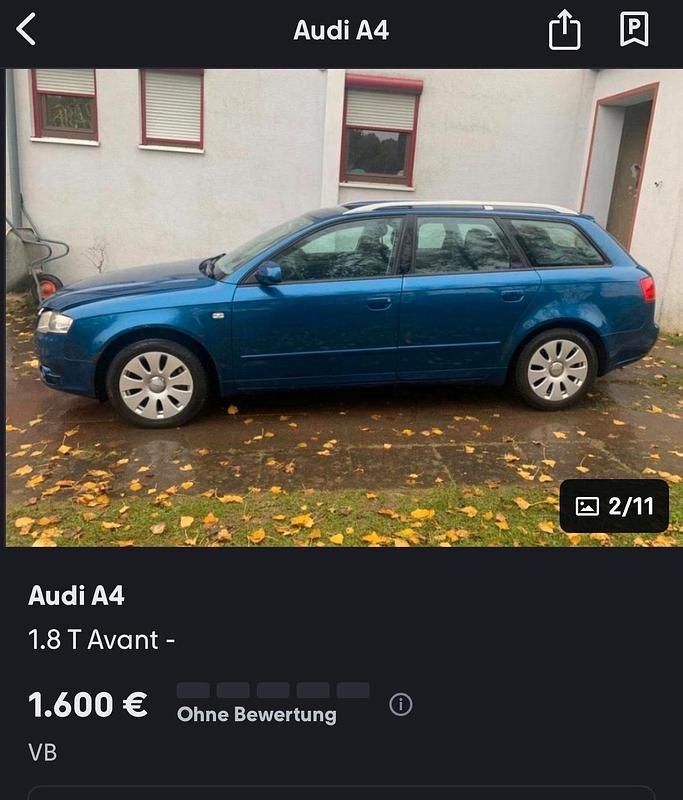Save listing with the parking bookmark icon
Image resolution: width=683 pixels, height=800 pixels.
[x=634, y=30]
